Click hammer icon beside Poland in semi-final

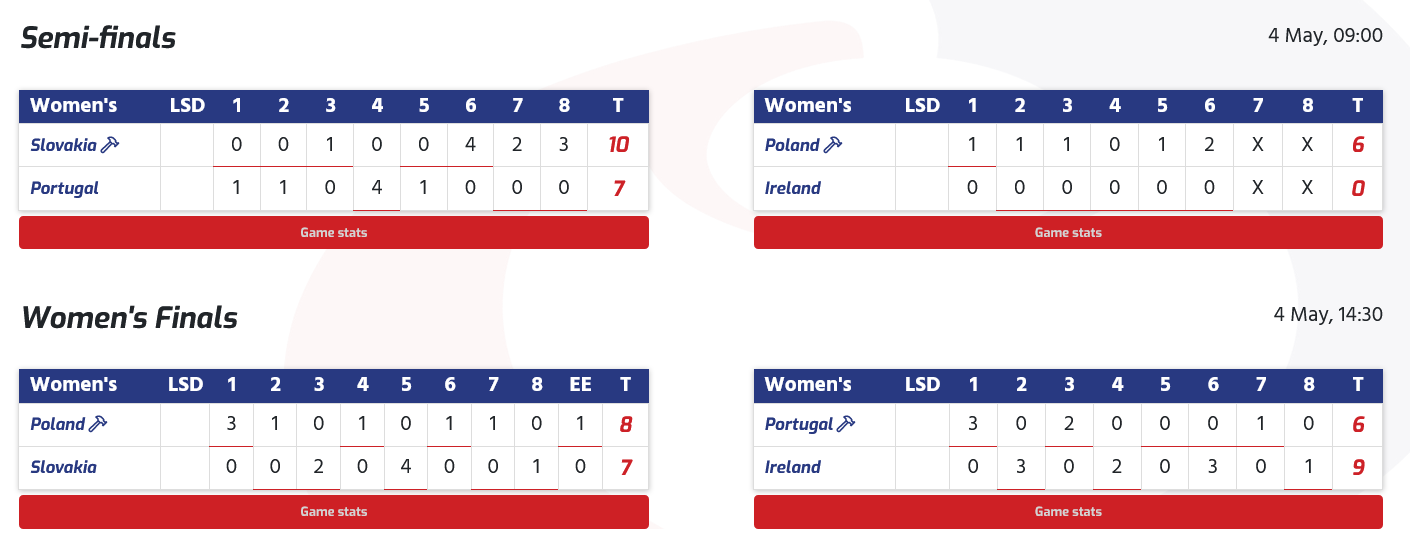[833, 145]
